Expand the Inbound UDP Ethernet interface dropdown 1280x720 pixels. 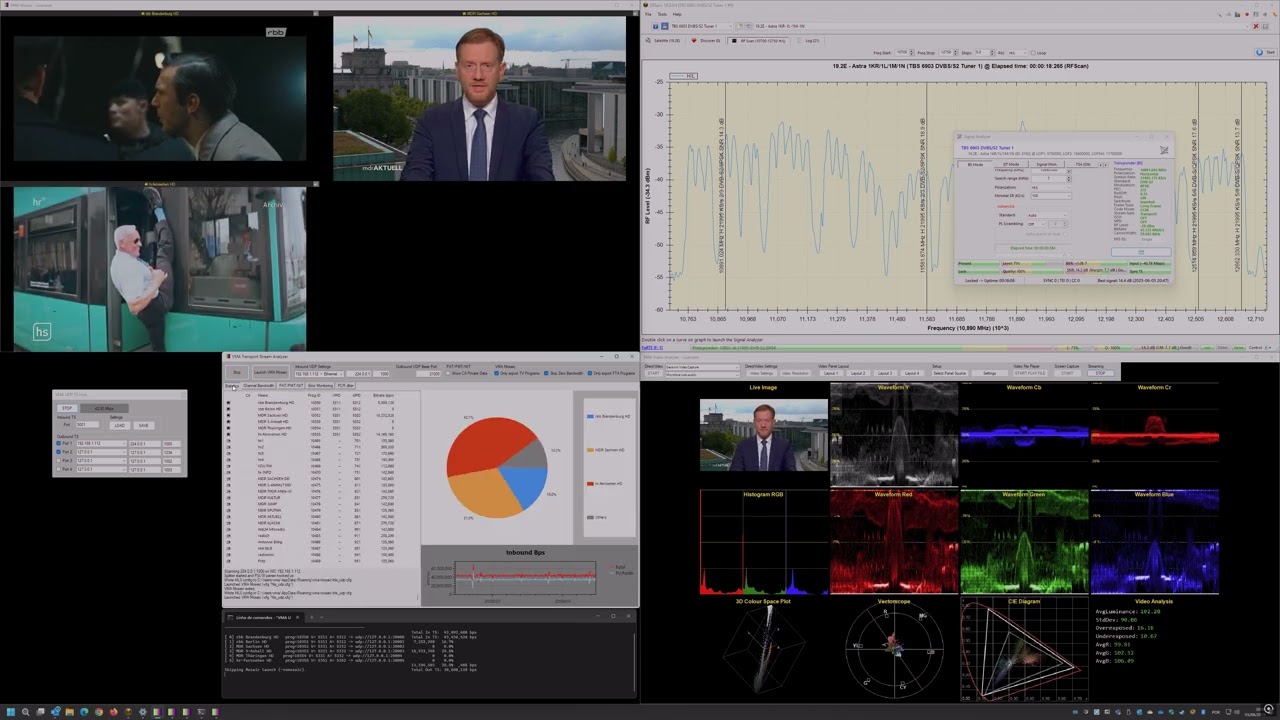pyautogui.click(x=319, y=374)
